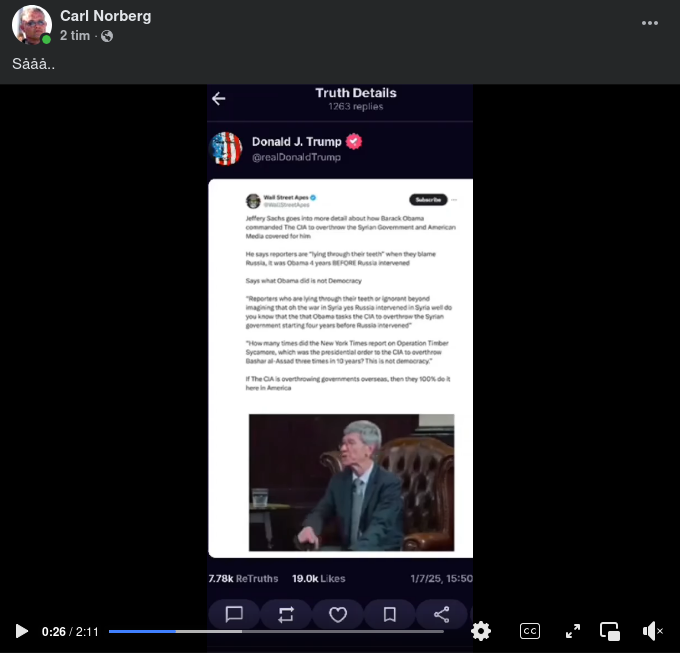Open the post timestamp '2 tim'
The width and height of the screenshot is (680, 653).
[75, 36]
